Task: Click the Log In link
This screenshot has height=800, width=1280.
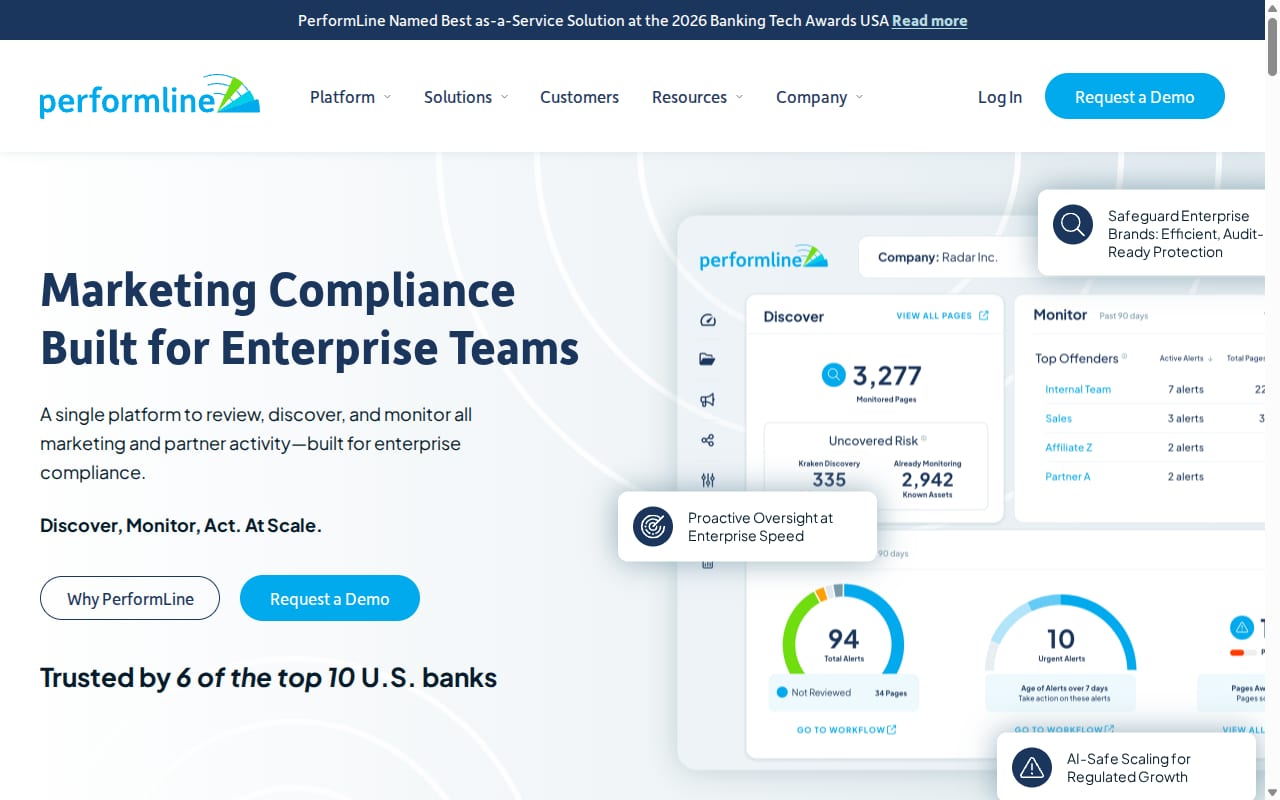Action: pyautogui.click(x=1000, y=97)
